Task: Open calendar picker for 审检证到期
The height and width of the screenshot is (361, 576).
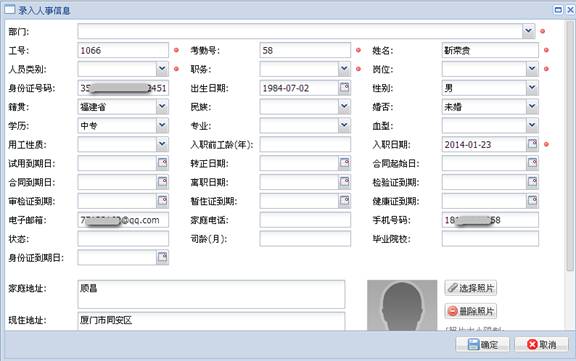Action: 162,201
